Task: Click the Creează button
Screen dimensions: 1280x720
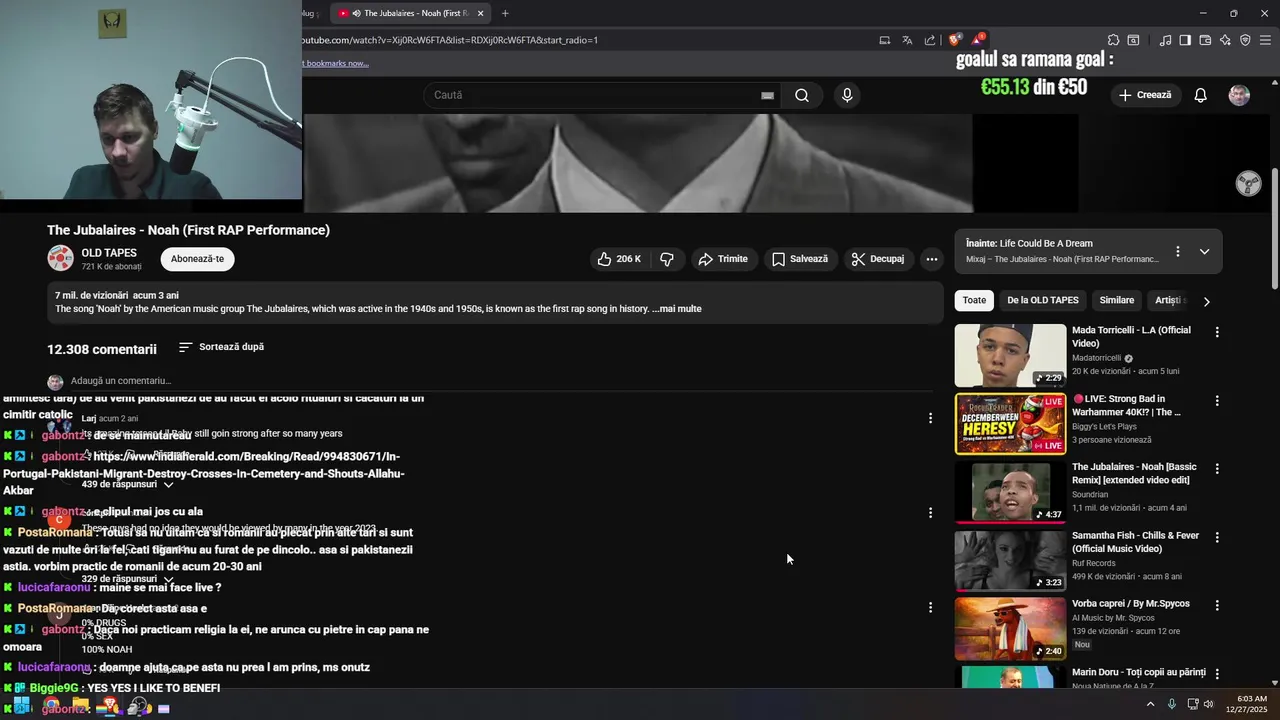Action: pyautogui.click(x=1145, y=95)
